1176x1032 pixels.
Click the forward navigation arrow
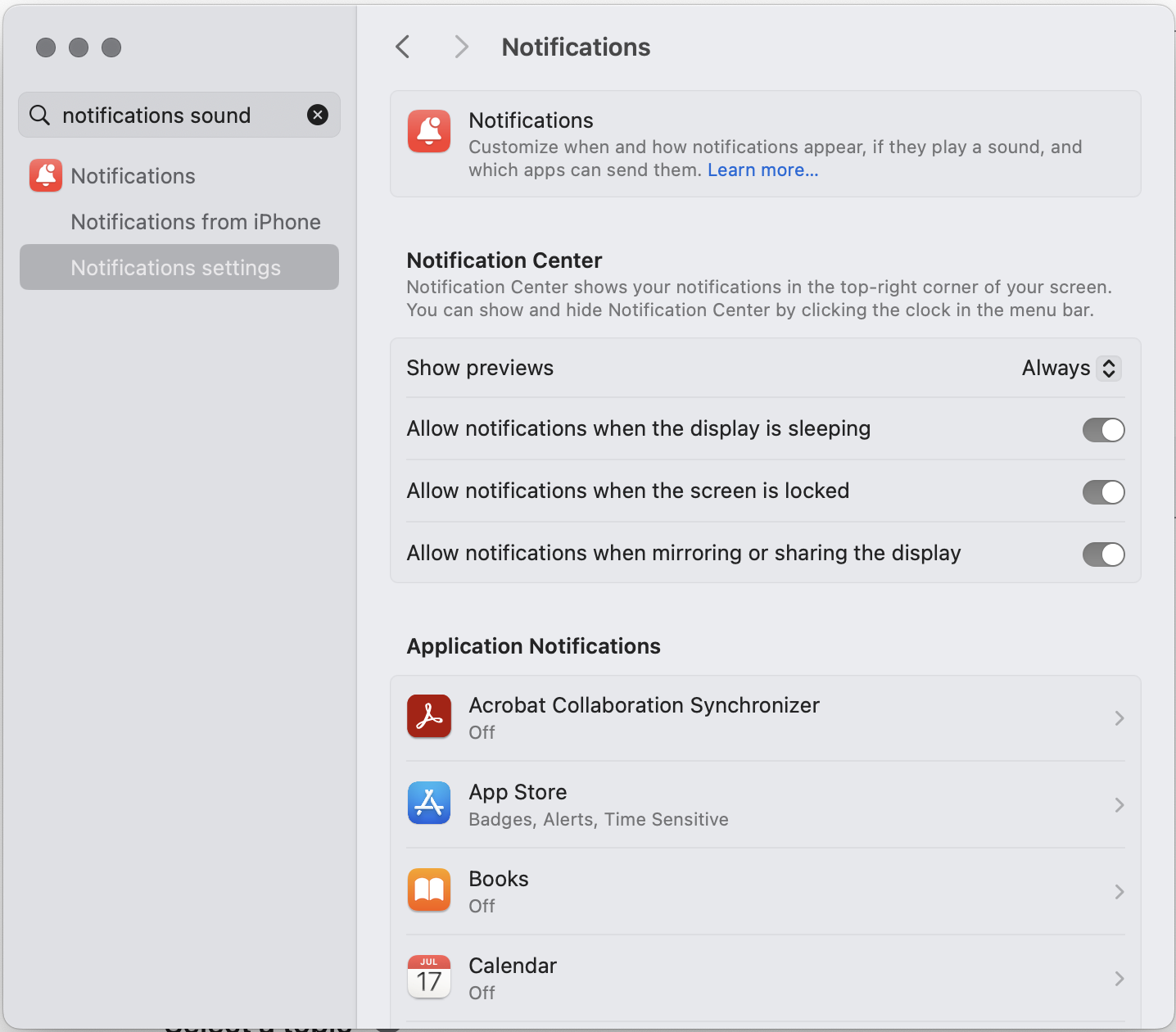(x=461, y=47)
